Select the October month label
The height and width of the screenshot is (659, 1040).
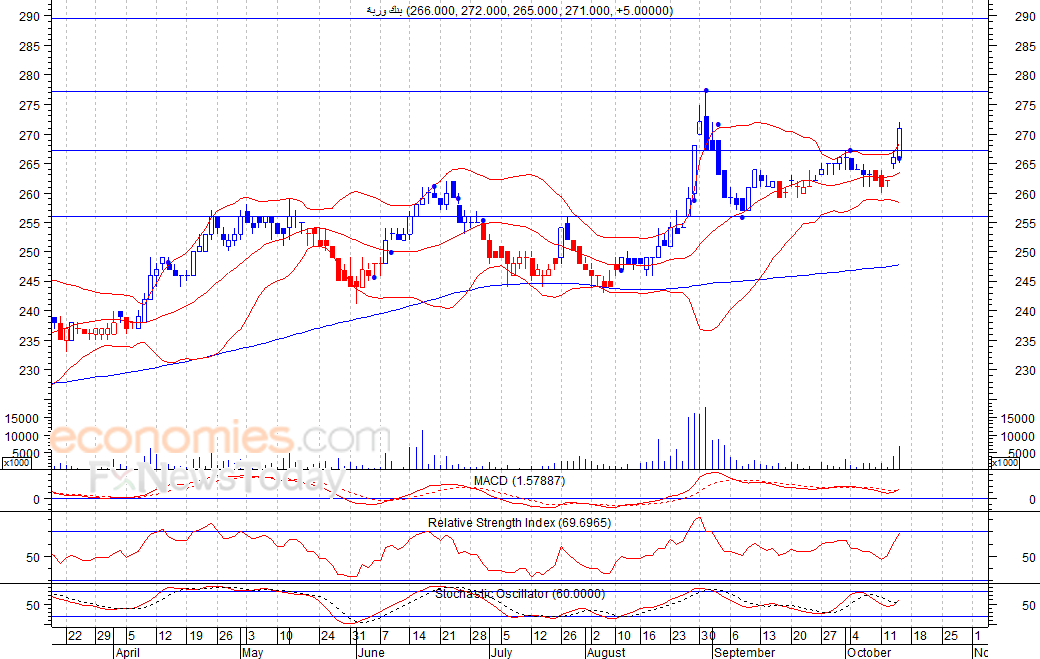(x=869, y=652)
